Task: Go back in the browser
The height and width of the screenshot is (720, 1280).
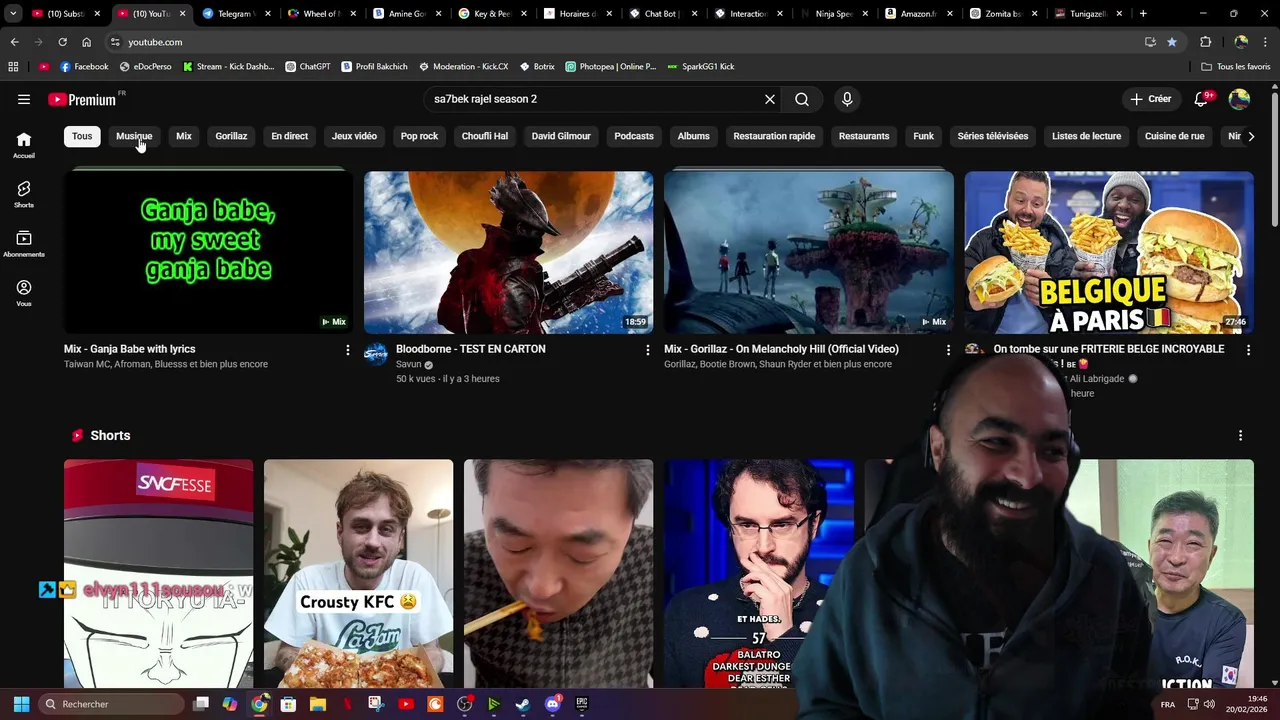Action: [14, 42]
